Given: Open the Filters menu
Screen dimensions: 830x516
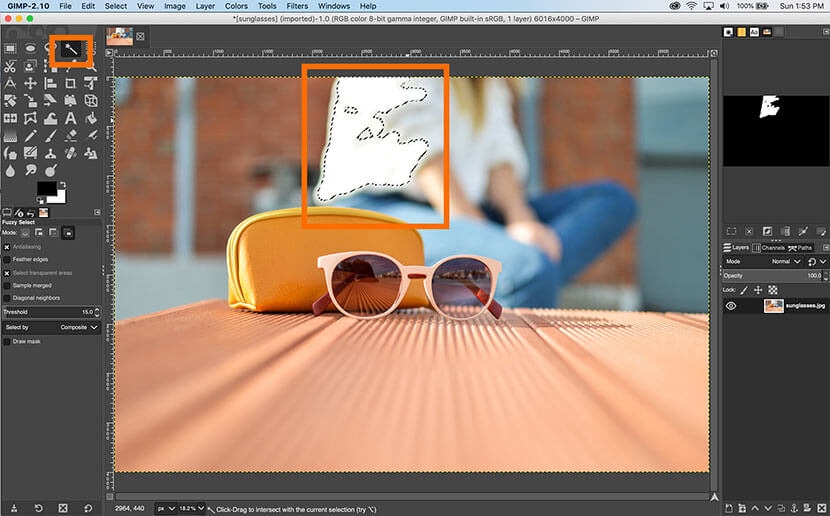Looking at the screenshot, I should pyautogui.click(x=295, y=6).
